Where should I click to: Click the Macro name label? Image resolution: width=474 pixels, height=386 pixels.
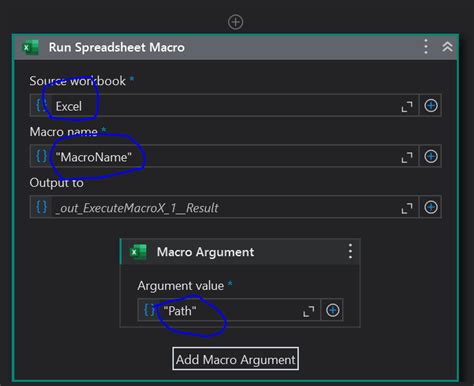click(x=63, y=132)
